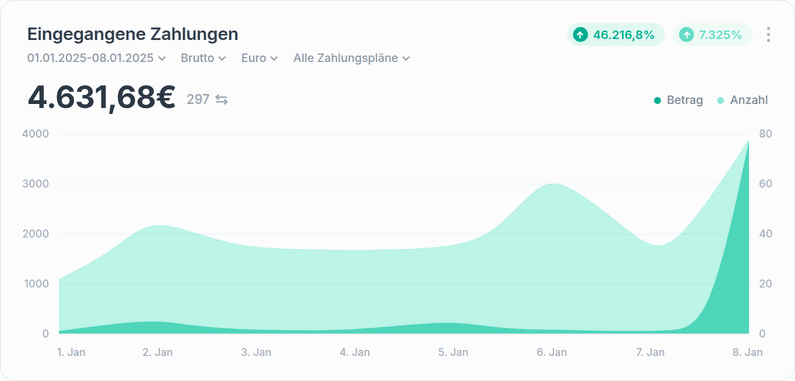795x381 pixels.
Task: Click the transactions swap arrows icon
Action: pyautogui.click(x=221, y=99)
